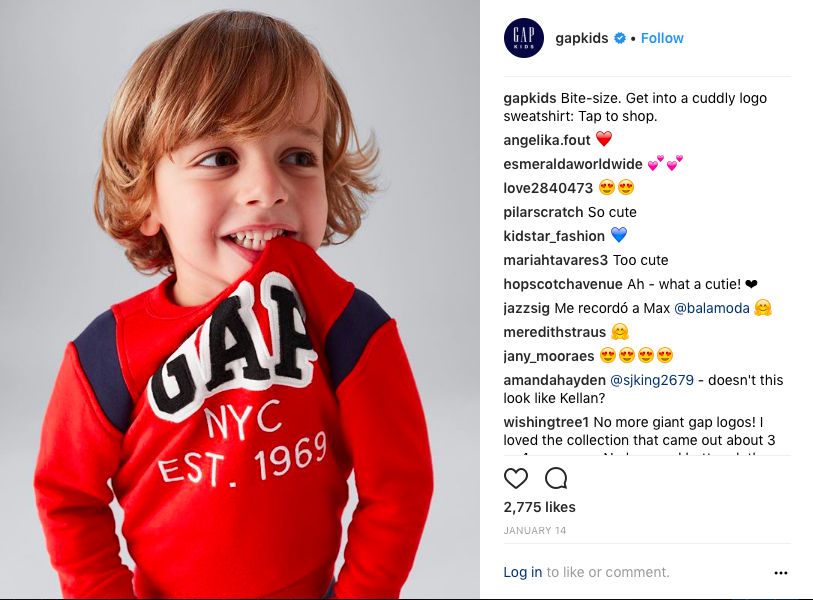This screenshot has width=813, height=600.
Task: Visit esmeraldaworldwide's profile from the comments
Action: (x=573, y=164)
